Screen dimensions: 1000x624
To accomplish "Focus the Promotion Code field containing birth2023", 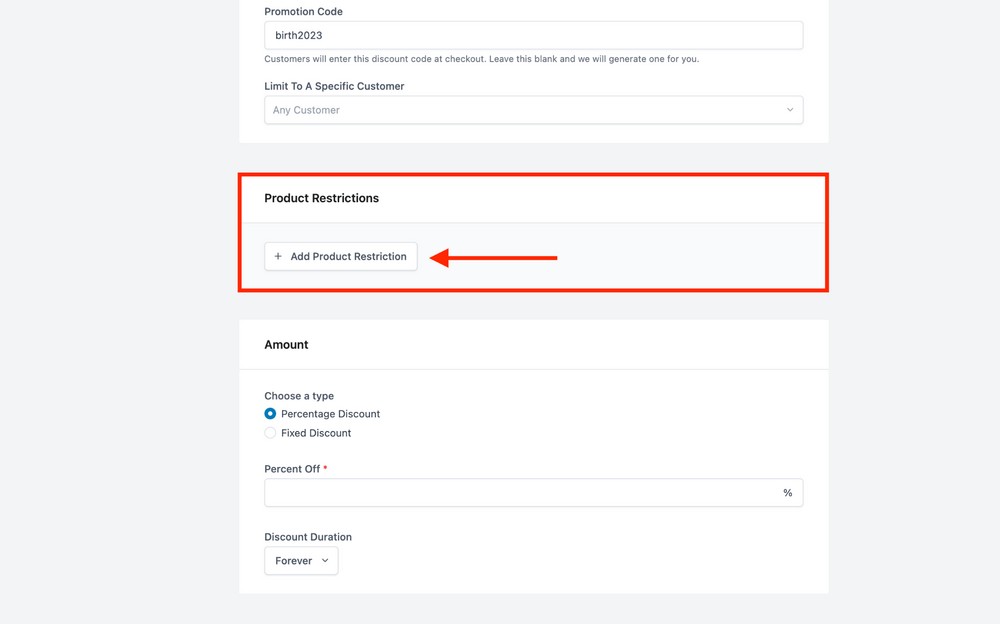I will click(533, 35).
